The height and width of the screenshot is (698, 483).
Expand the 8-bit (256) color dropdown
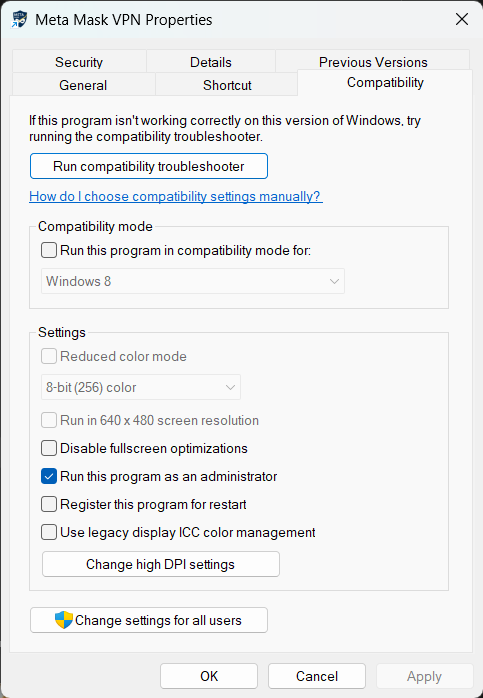(x=141, y=387)
